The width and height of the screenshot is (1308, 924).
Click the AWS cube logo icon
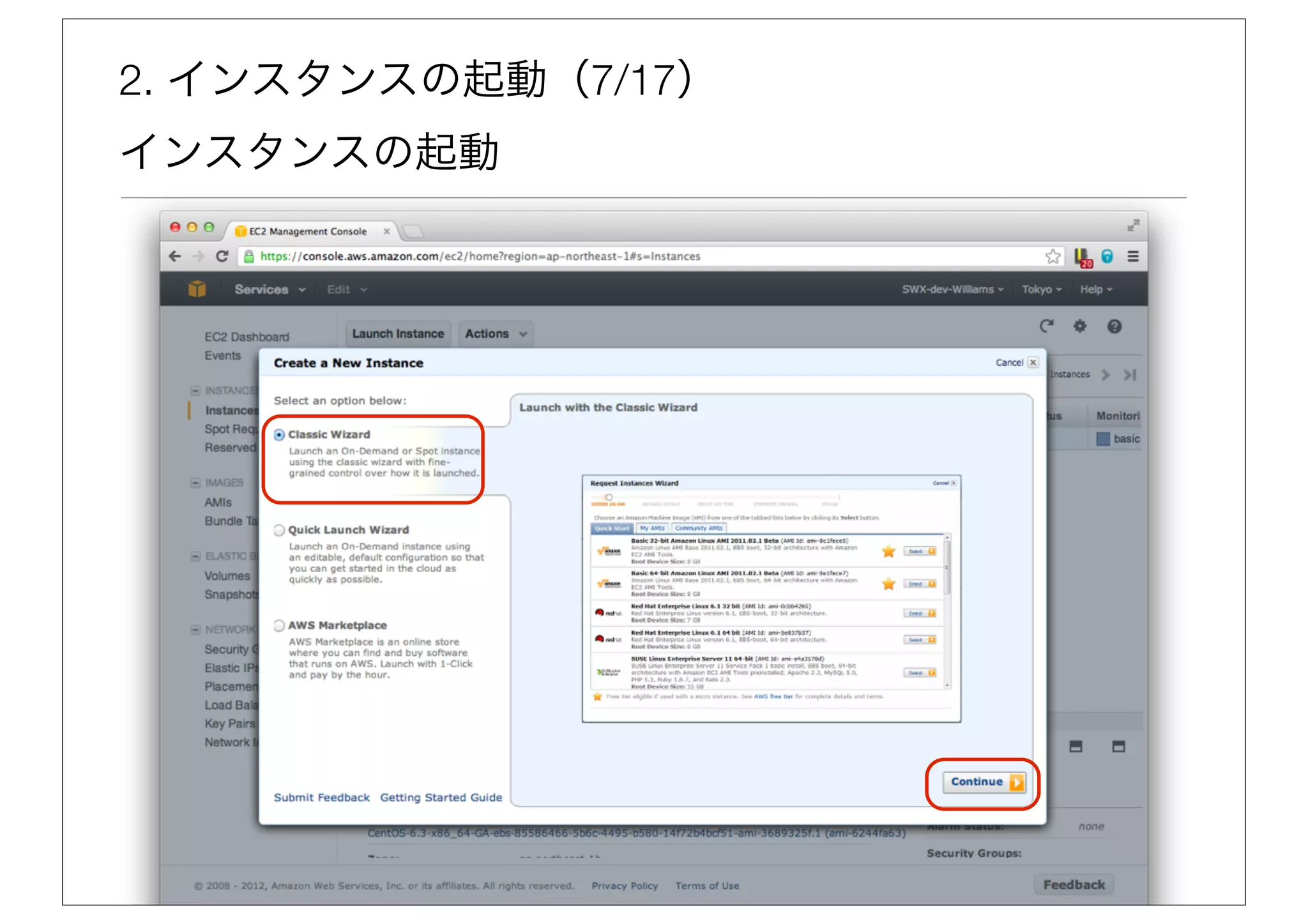[197, 289]
